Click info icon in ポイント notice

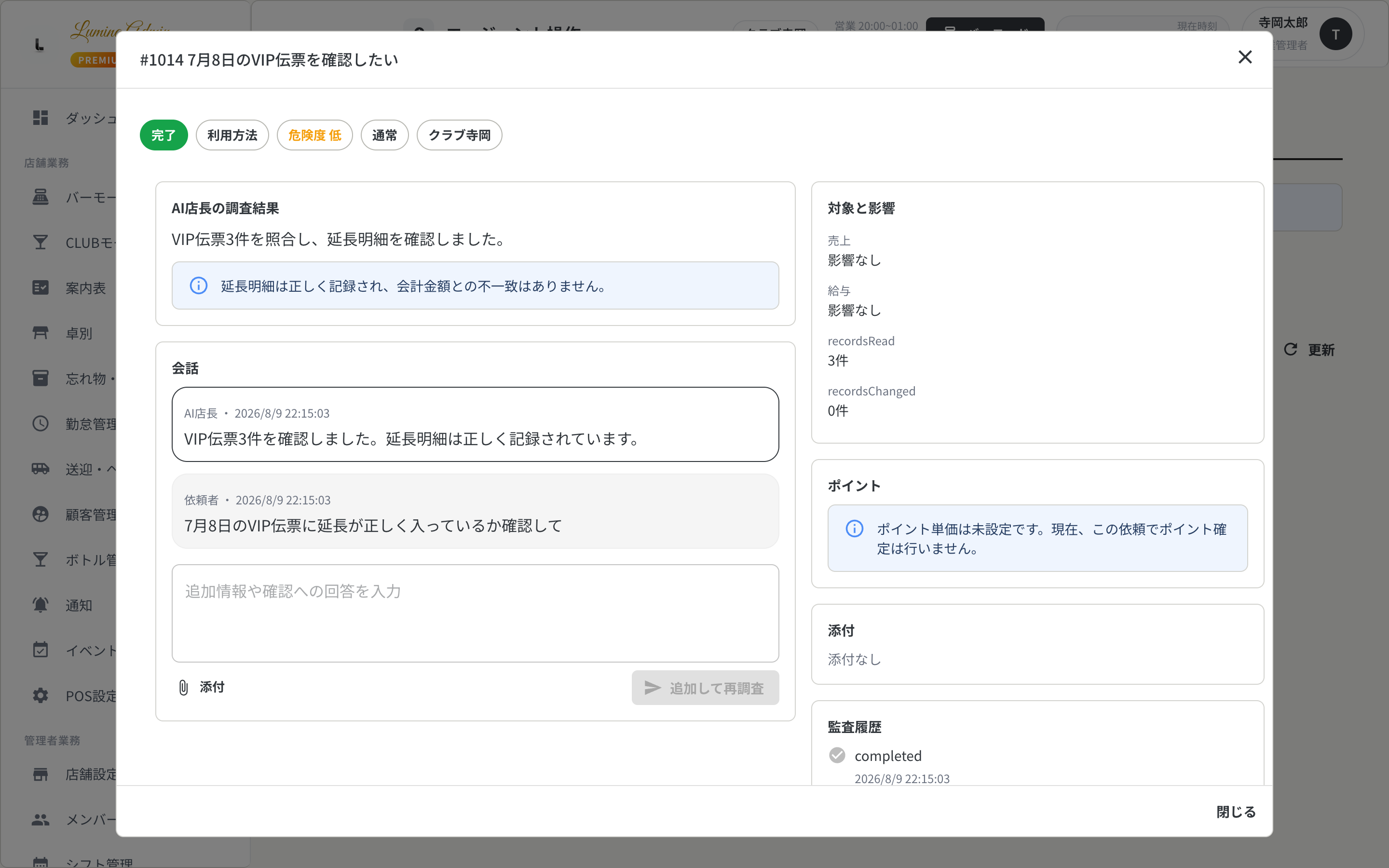(854, 528)
